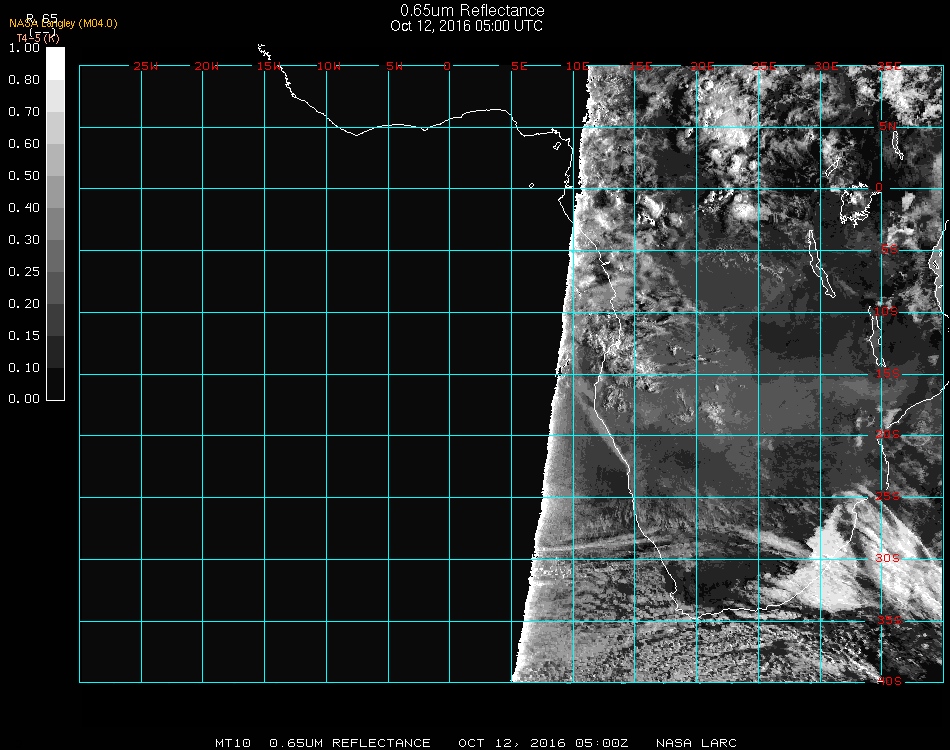Select the 25S latitude label

889,496
